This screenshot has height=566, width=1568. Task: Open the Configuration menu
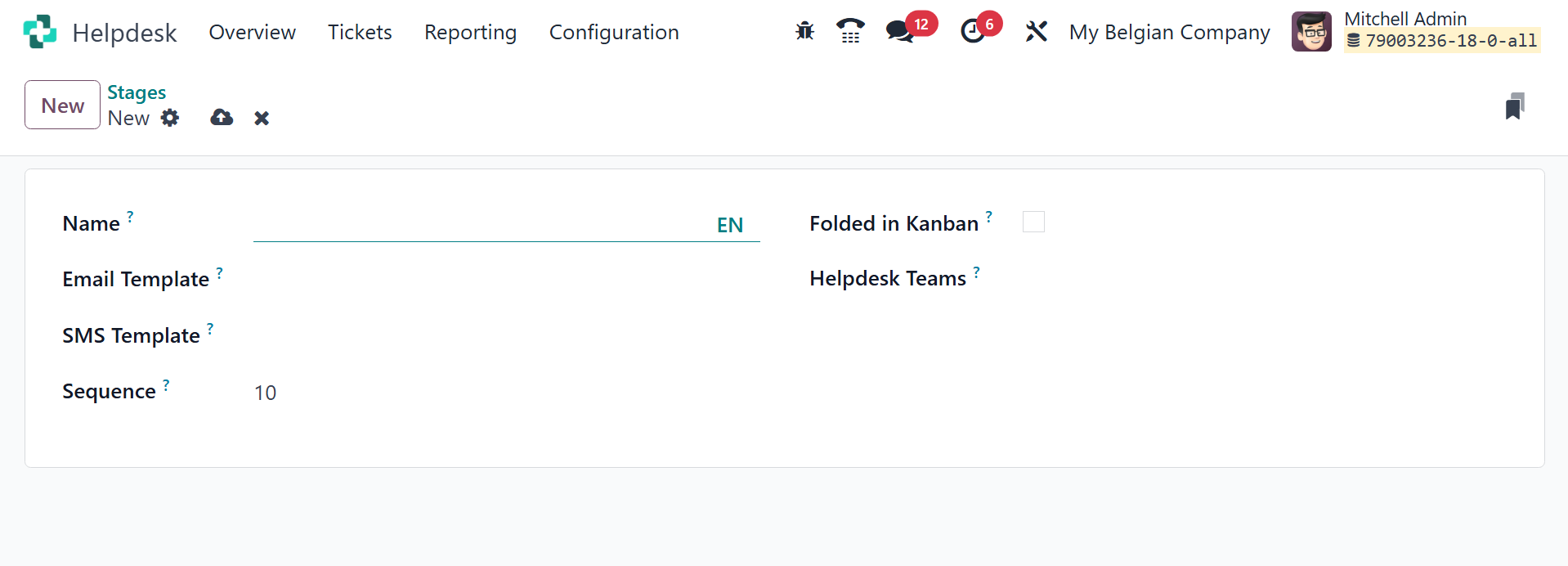614,32
